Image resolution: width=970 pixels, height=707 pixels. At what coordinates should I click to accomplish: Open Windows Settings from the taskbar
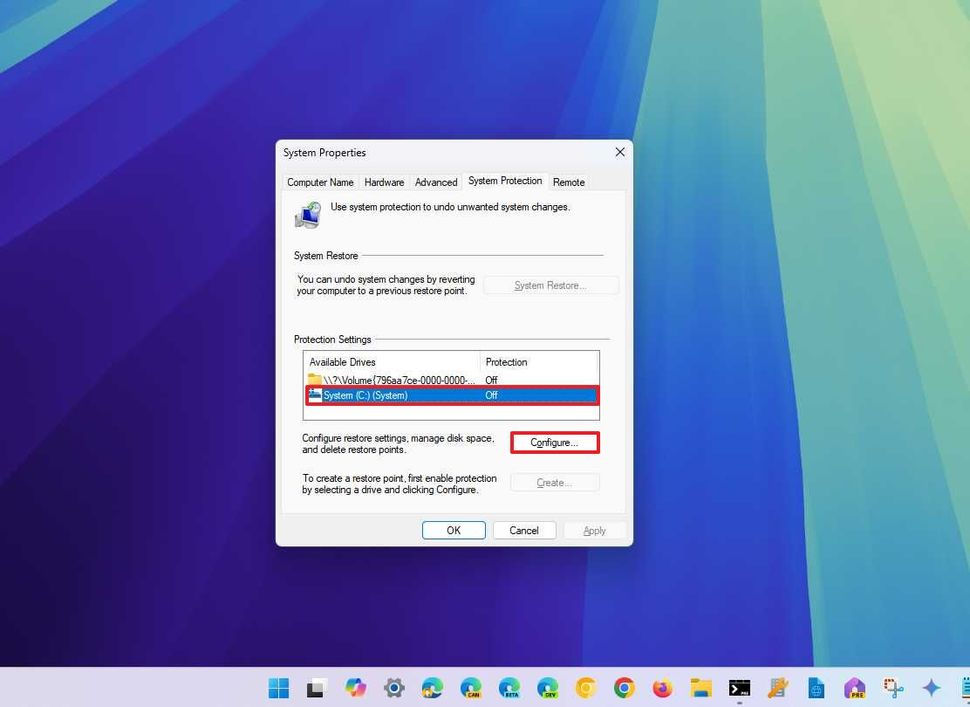click(x=394, y=688)
